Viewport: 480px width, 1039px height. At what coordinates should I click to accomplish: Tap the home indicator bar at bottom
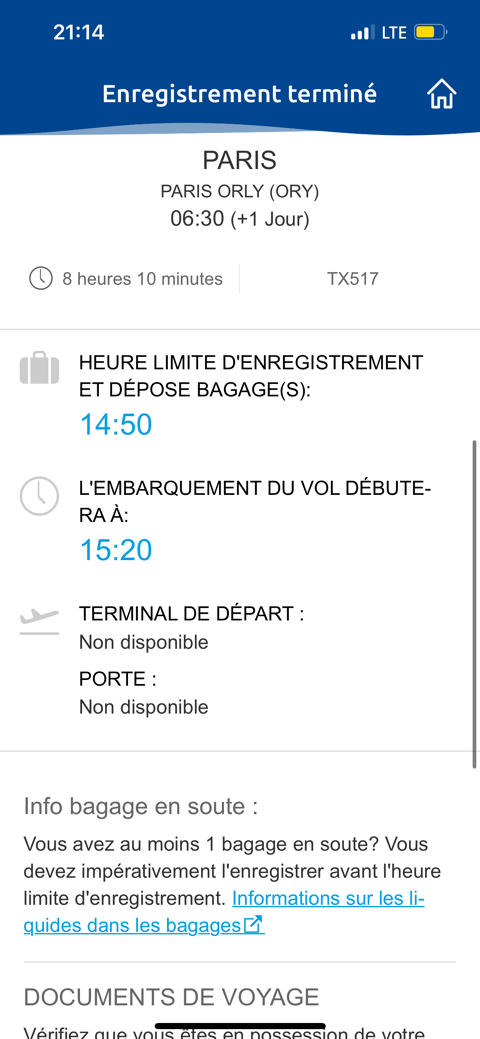(240, 1026)
